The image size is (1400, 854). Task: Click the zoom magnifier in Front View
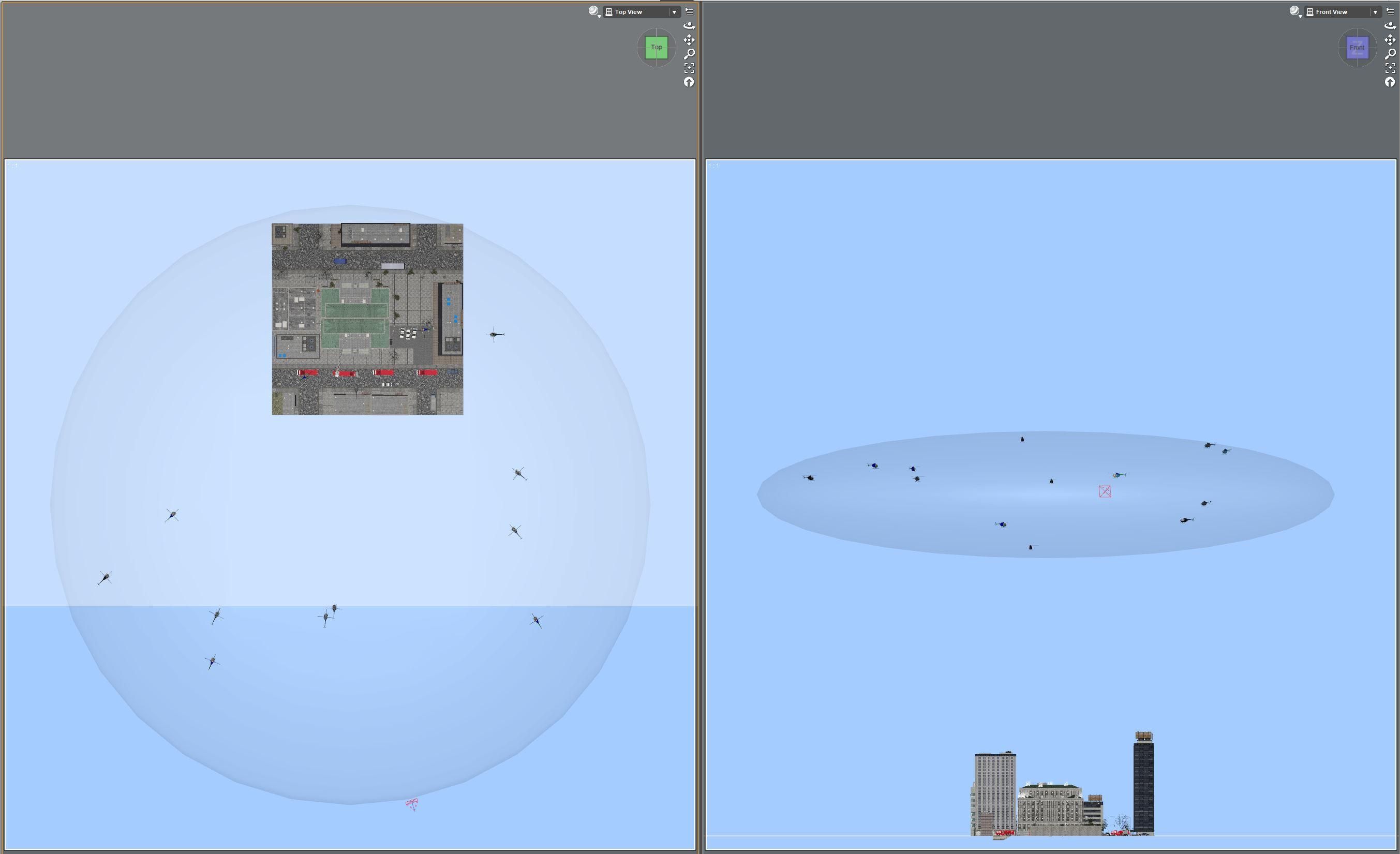point(1390,54)
